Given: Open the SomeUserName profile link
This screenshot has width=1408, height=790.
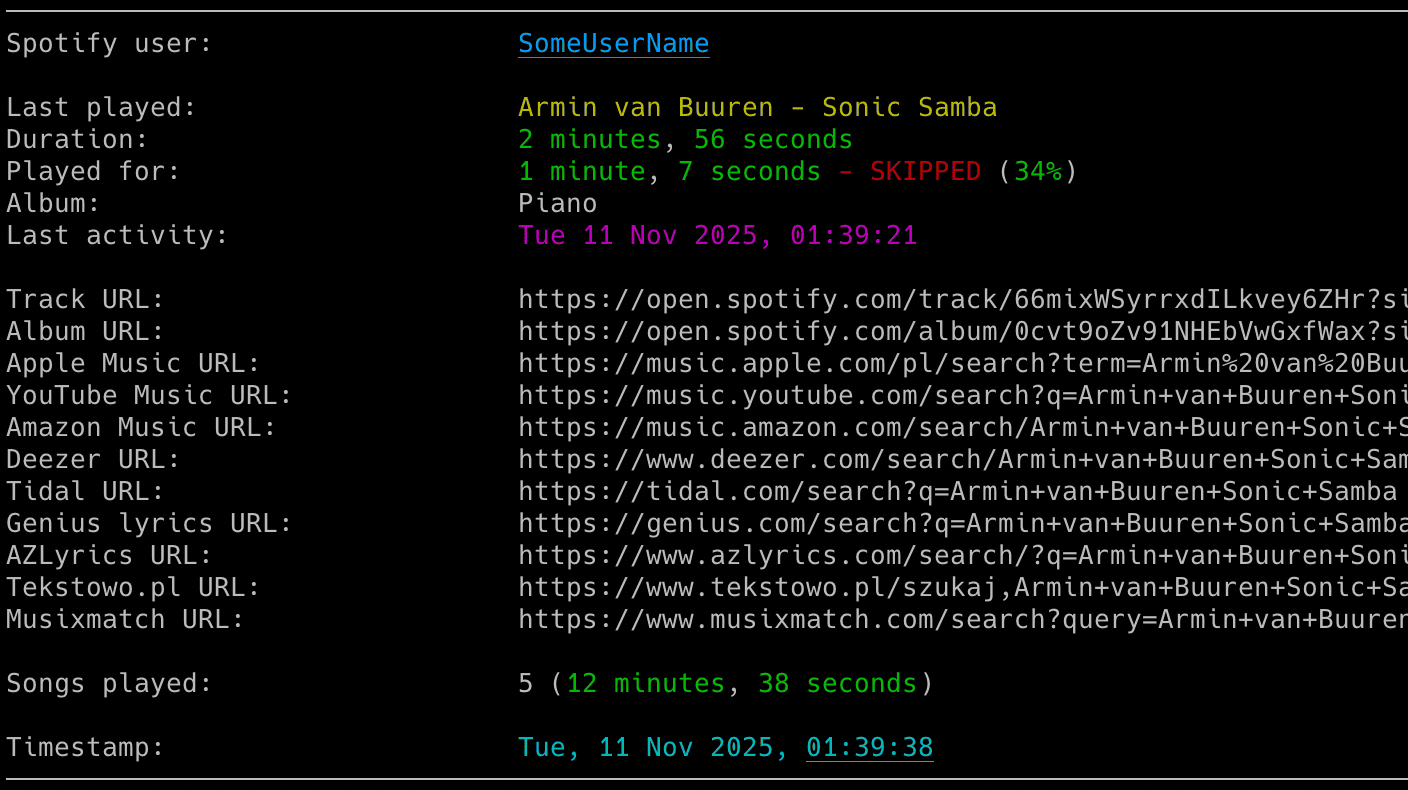Looking at the screenshot, I should (613, 44).
